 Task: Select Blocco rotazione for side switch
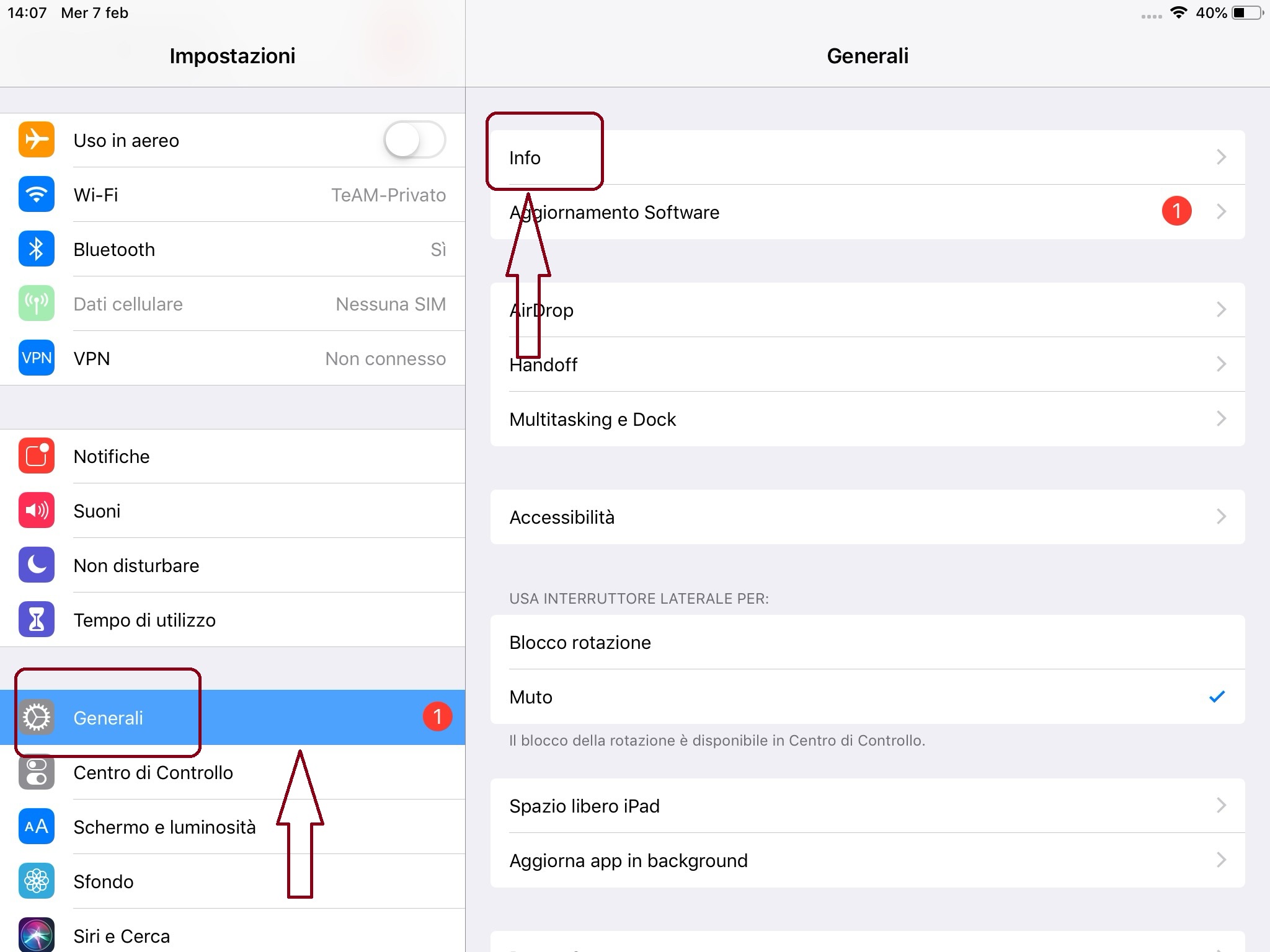[867, 642]
